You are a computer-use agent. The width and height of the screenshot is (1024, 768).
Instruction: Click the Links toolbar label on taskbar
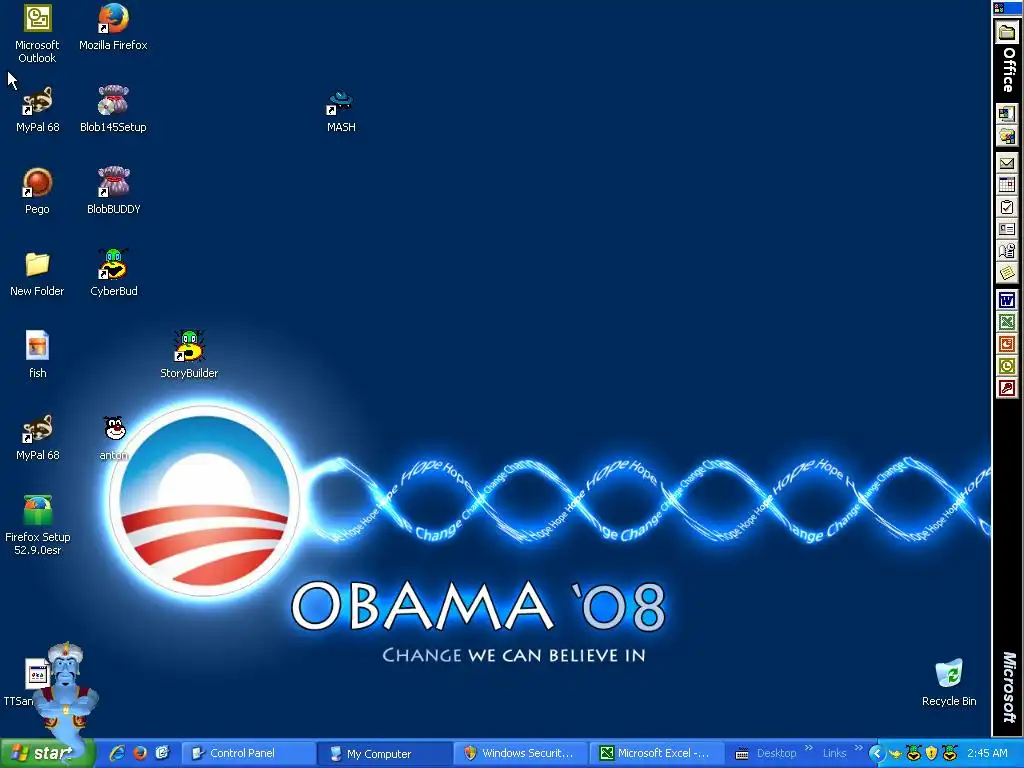tap(834, 753)
